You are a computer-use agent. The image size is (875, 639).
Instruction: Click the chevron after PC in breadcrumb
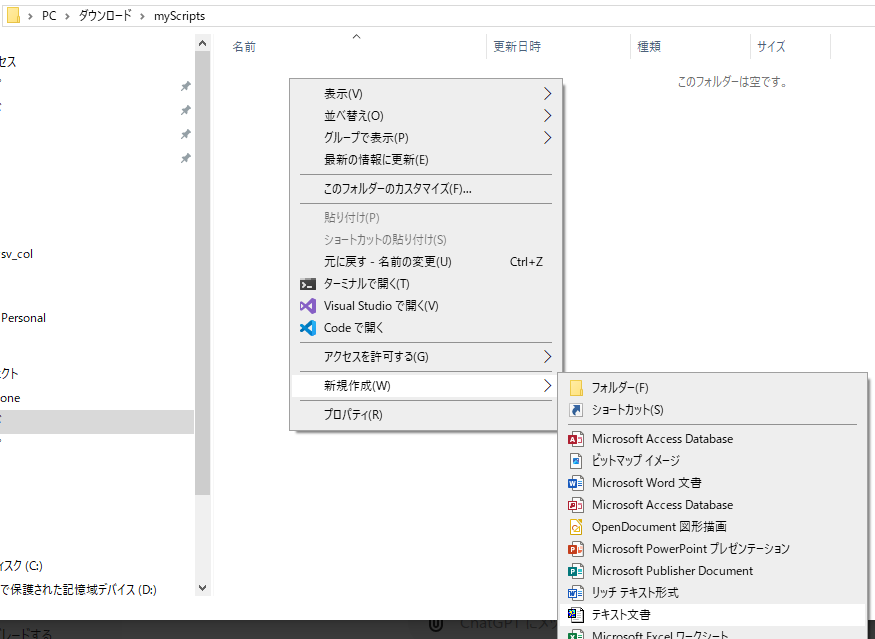click(x=68, y=16)
